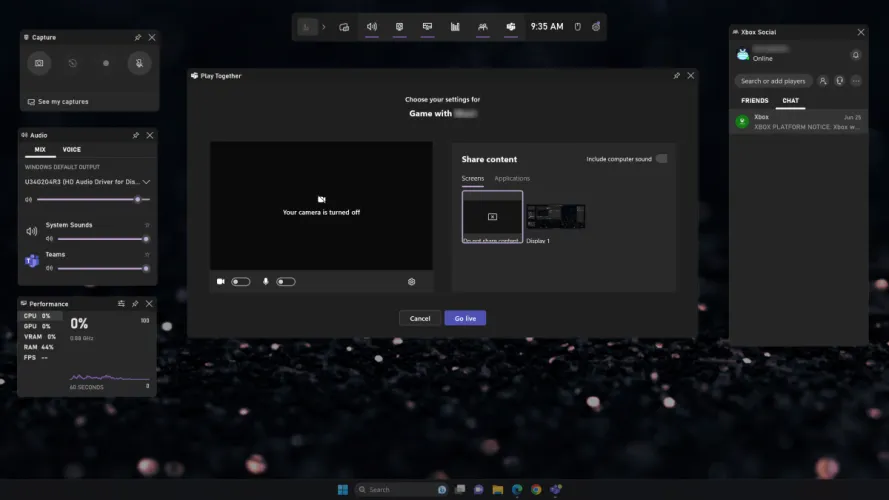Click the Go live button
889x500 pixels.
click(465, 318)
